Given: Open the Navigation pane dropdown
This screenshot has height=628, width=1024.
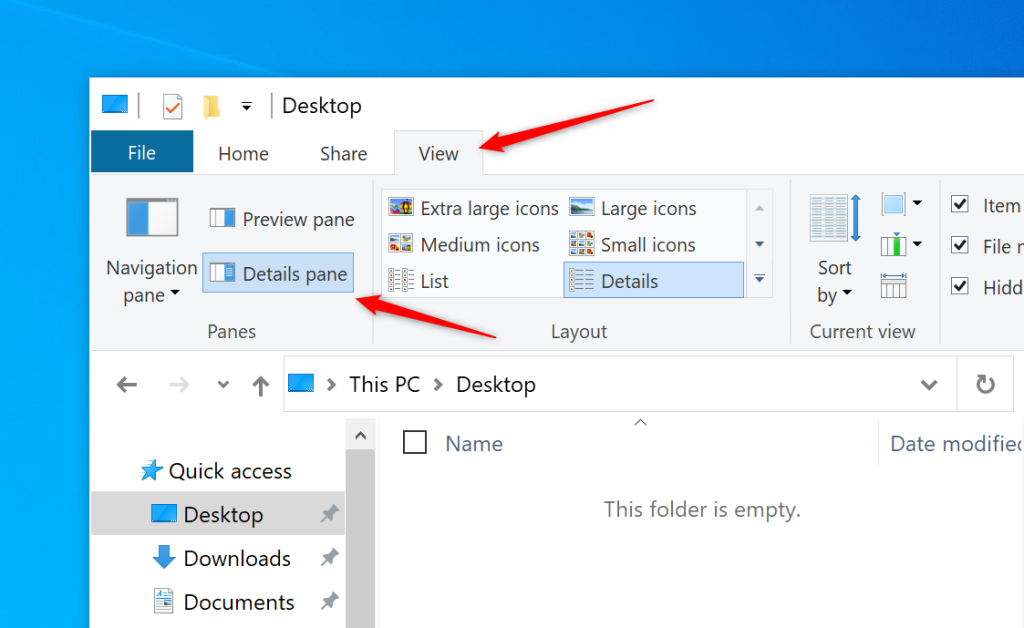Looking at the screenshot, I should [x=151, y=281].
